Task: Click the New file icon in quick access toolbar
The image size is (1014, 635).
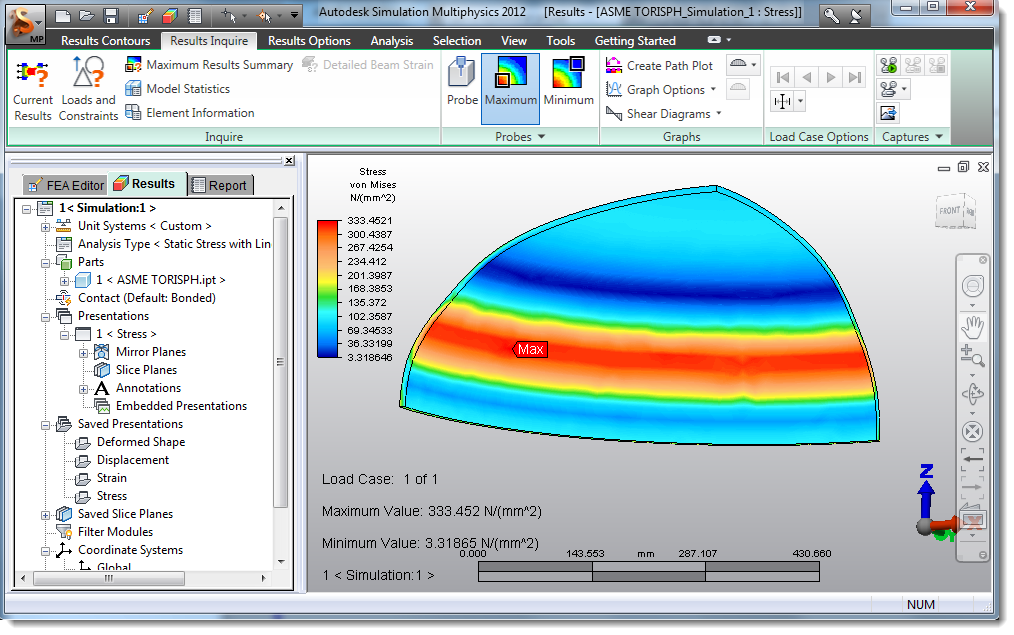Action: click(63, 16)
